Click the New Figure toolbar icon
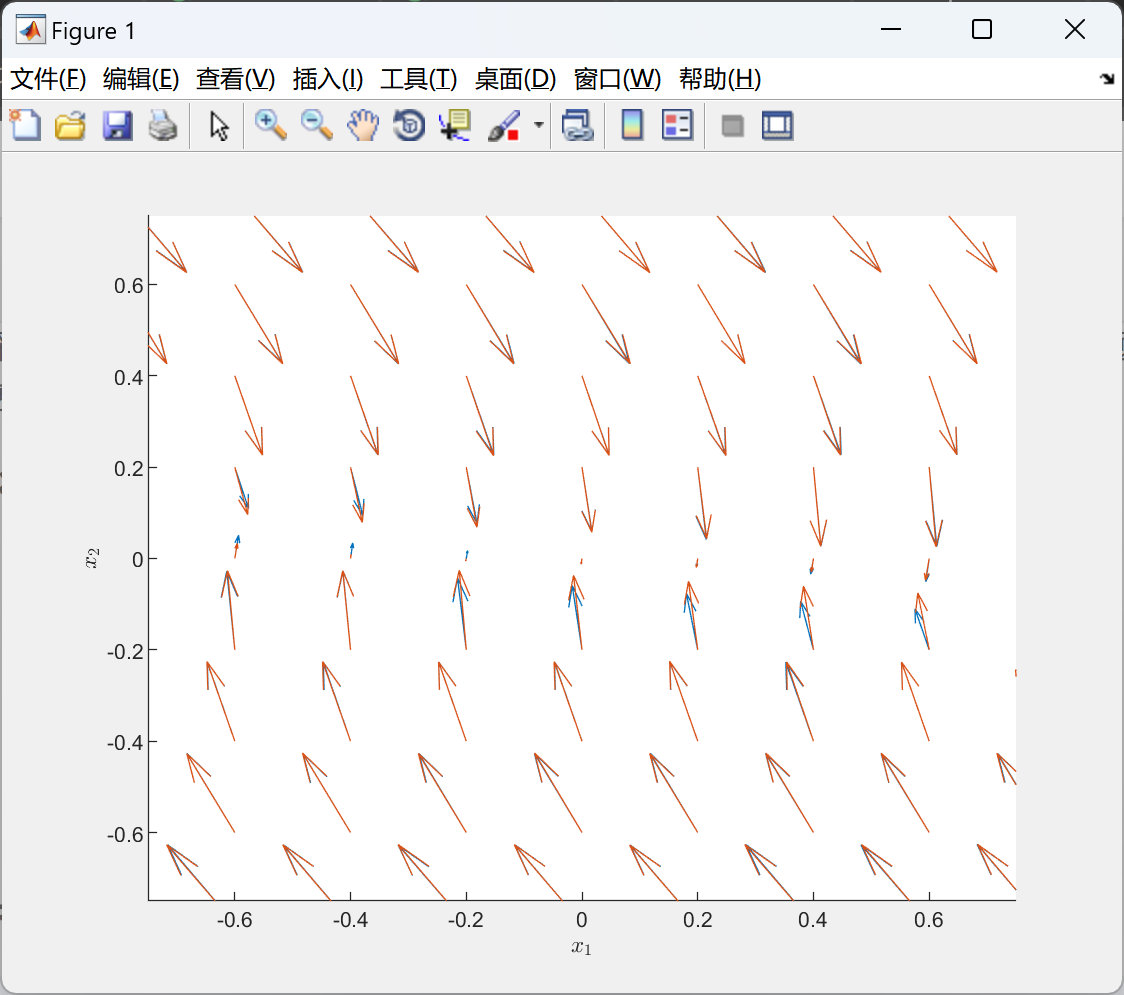1124x995 pixels. pos(25,125)
